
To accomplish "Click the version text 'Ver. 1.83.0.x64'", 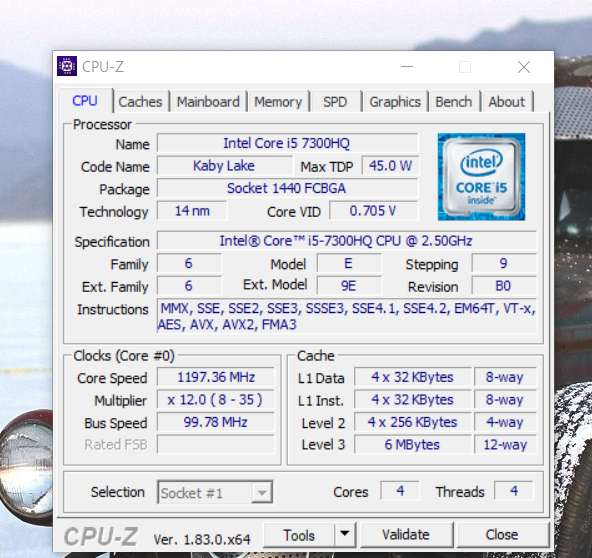I will click(x=202, y=539).
